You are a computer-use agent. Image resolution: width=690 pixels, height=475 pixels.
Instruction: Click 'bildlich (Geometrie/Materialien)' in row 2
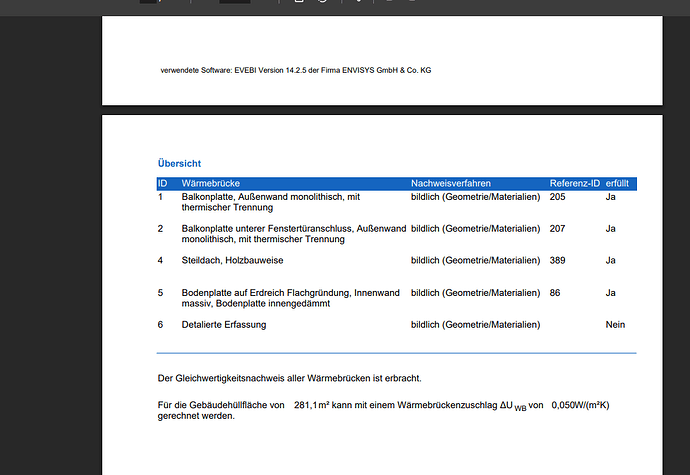click(475, 228)
